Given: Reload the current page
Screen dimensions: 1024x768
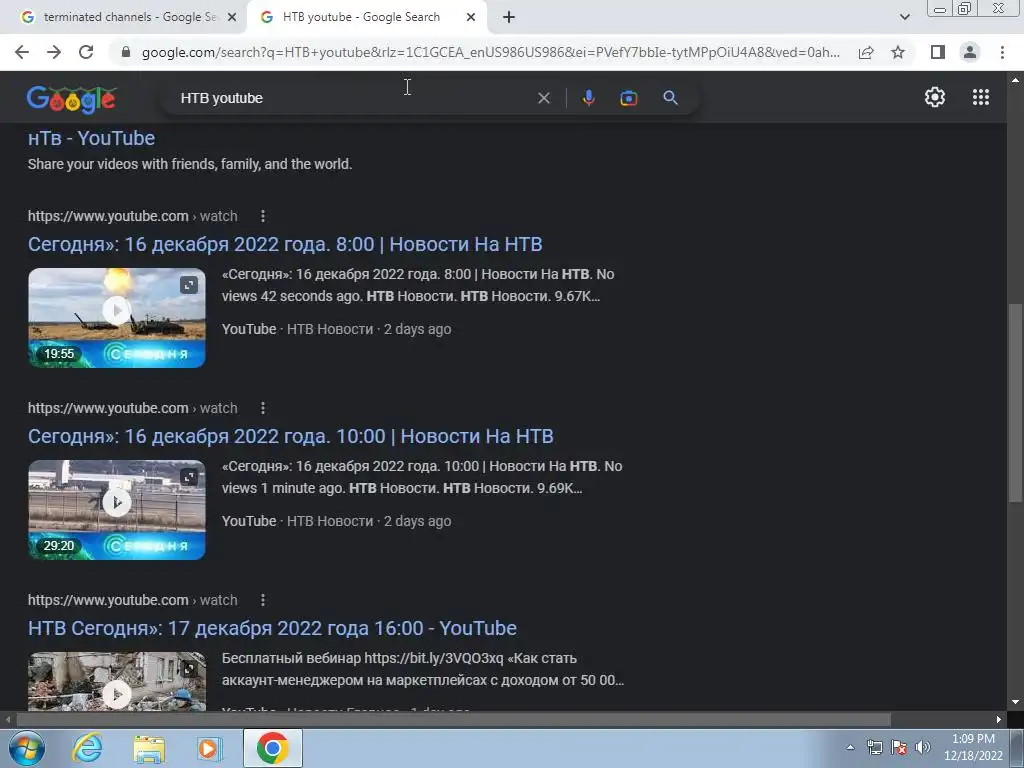Looking at the screenshot, I should (x=86, y=52).
